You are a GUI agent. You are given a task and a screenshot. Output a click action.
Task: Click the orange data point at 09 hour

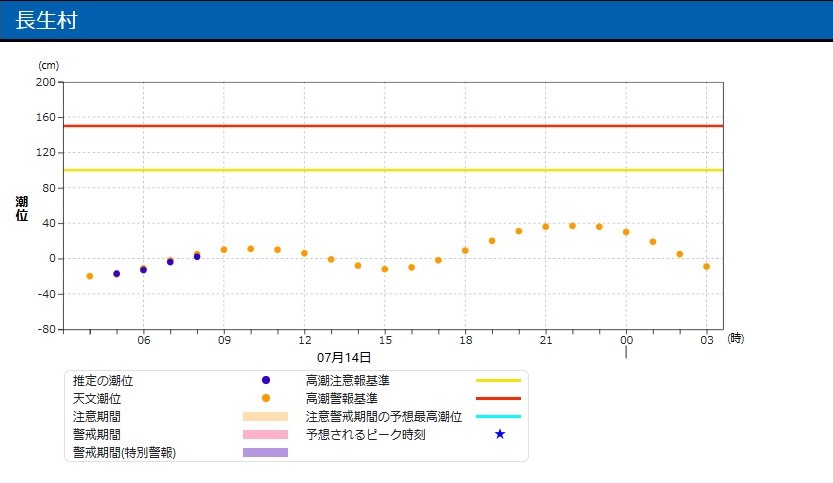click(224, 250)
